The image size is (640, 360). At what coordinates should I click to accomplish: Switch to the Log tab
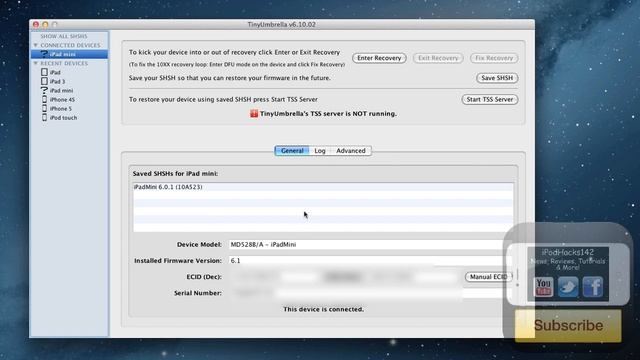click(x=320, y=151)
